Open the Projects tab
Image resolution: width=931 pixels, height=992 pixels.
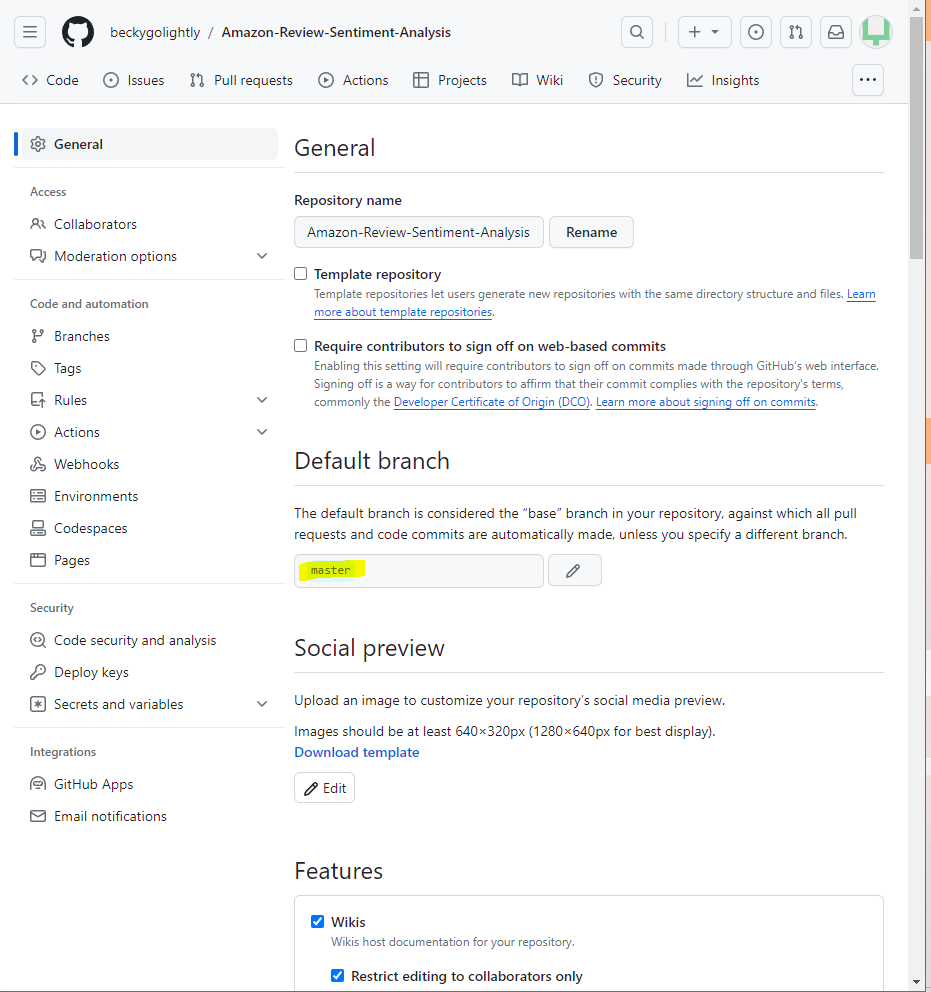[450, 80]
